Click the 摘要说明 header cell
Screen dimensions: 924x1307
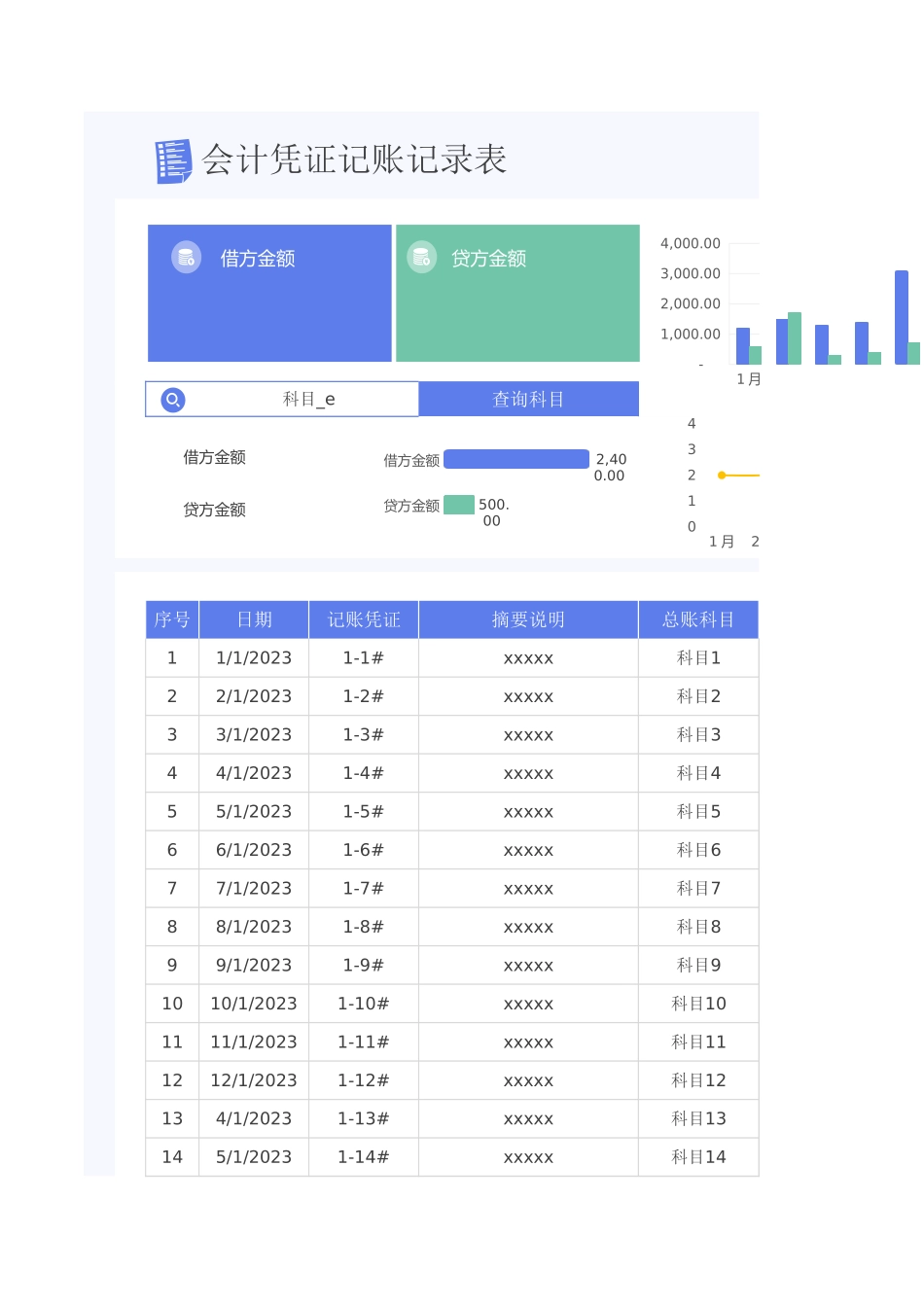(528, 619)
